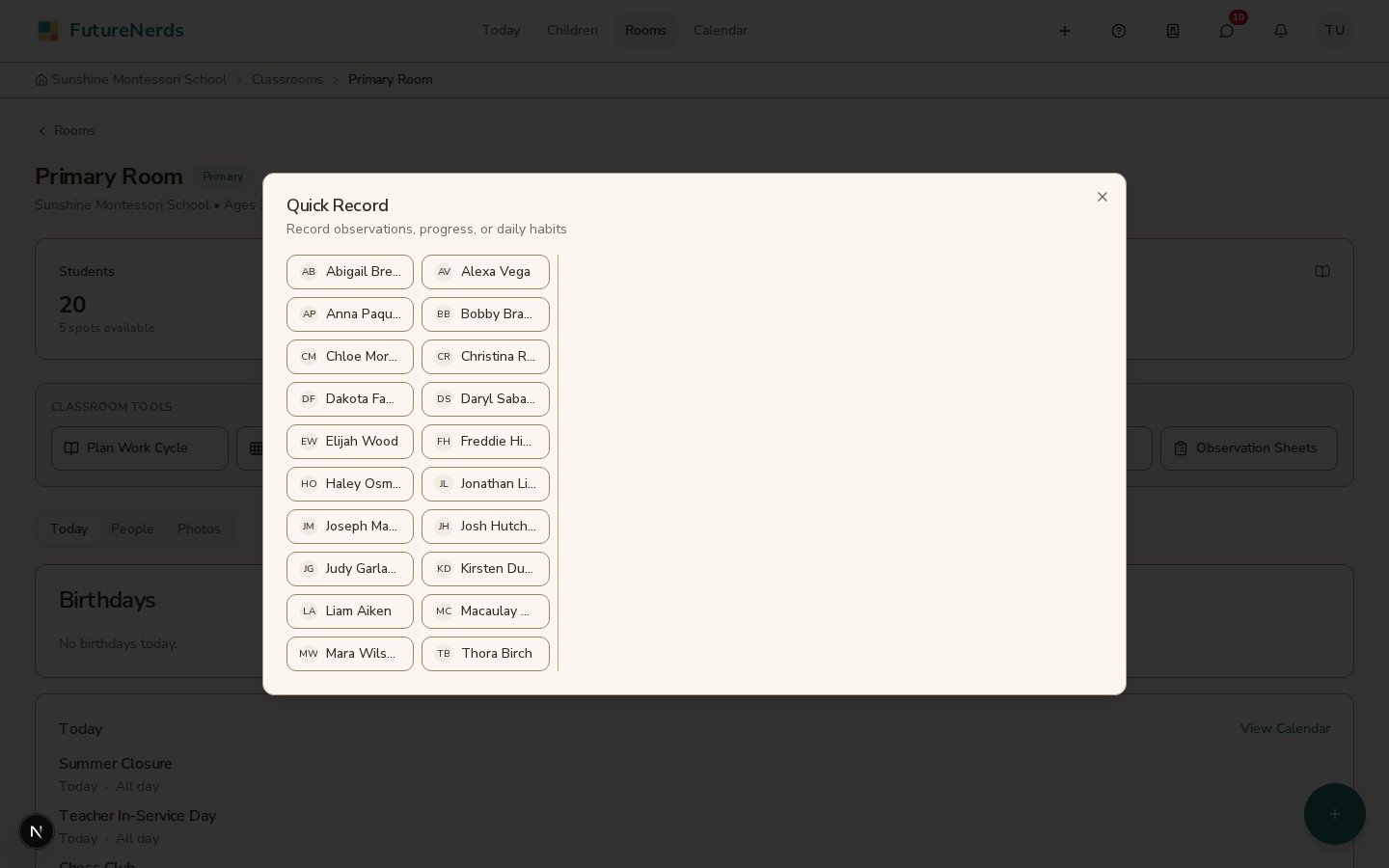Click the FutureNerds logo
Viewport: 1389px width, 868px height.
[110, 31]
